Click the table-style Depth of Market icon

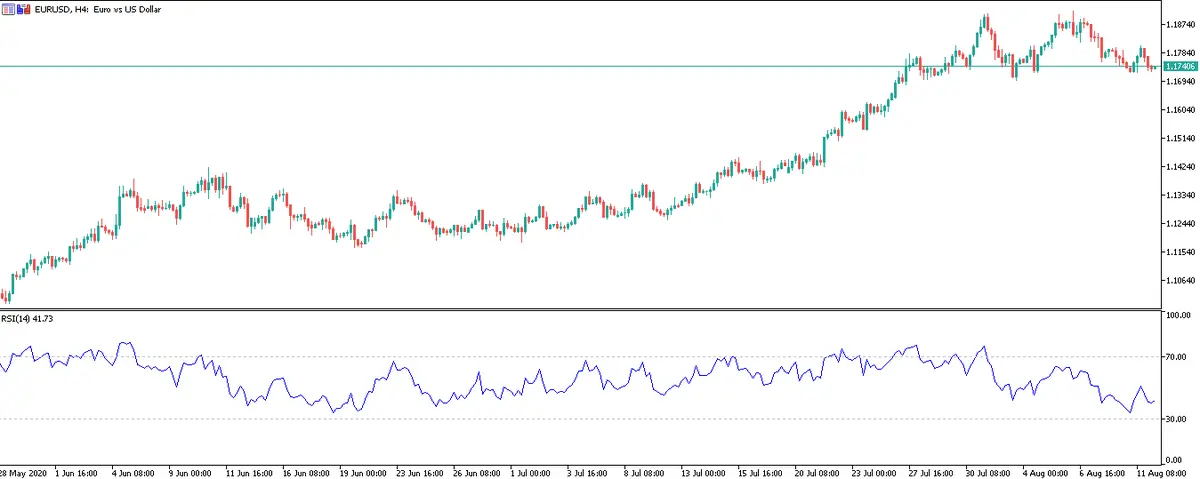[x=10, y=9]
